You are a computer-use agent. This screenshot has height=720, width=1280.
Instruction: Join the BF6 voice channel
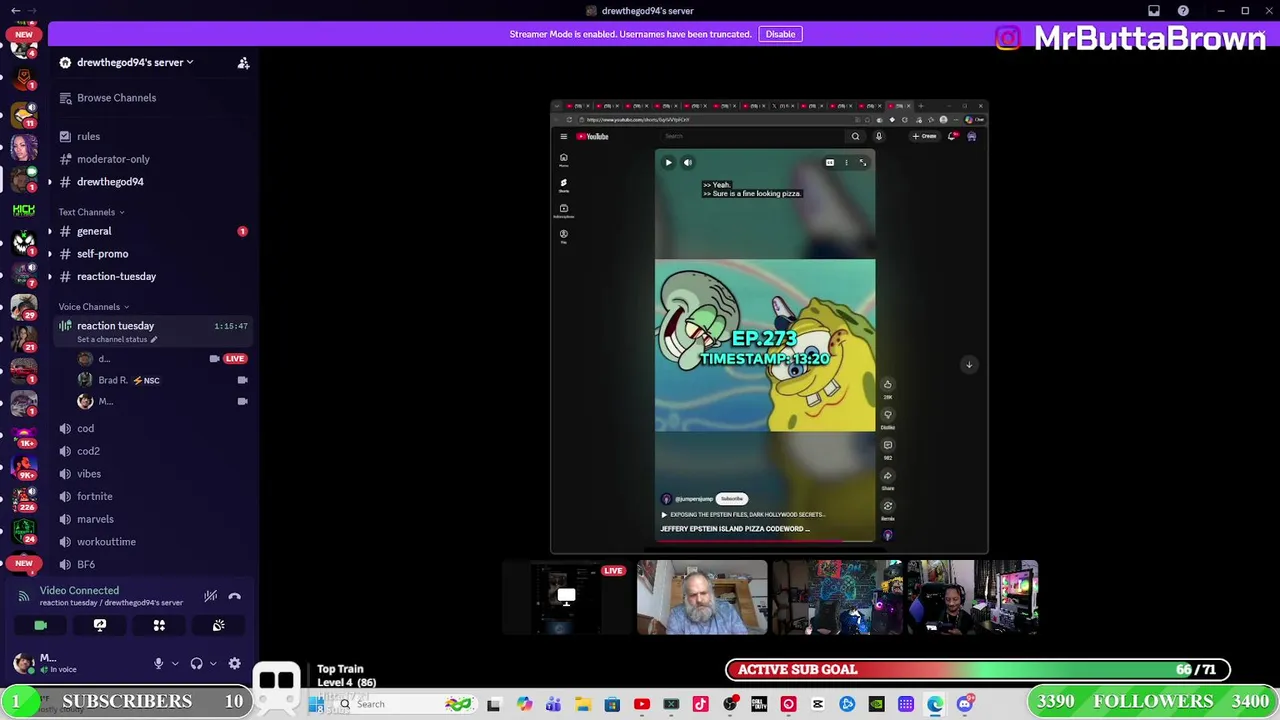(86, 565)
